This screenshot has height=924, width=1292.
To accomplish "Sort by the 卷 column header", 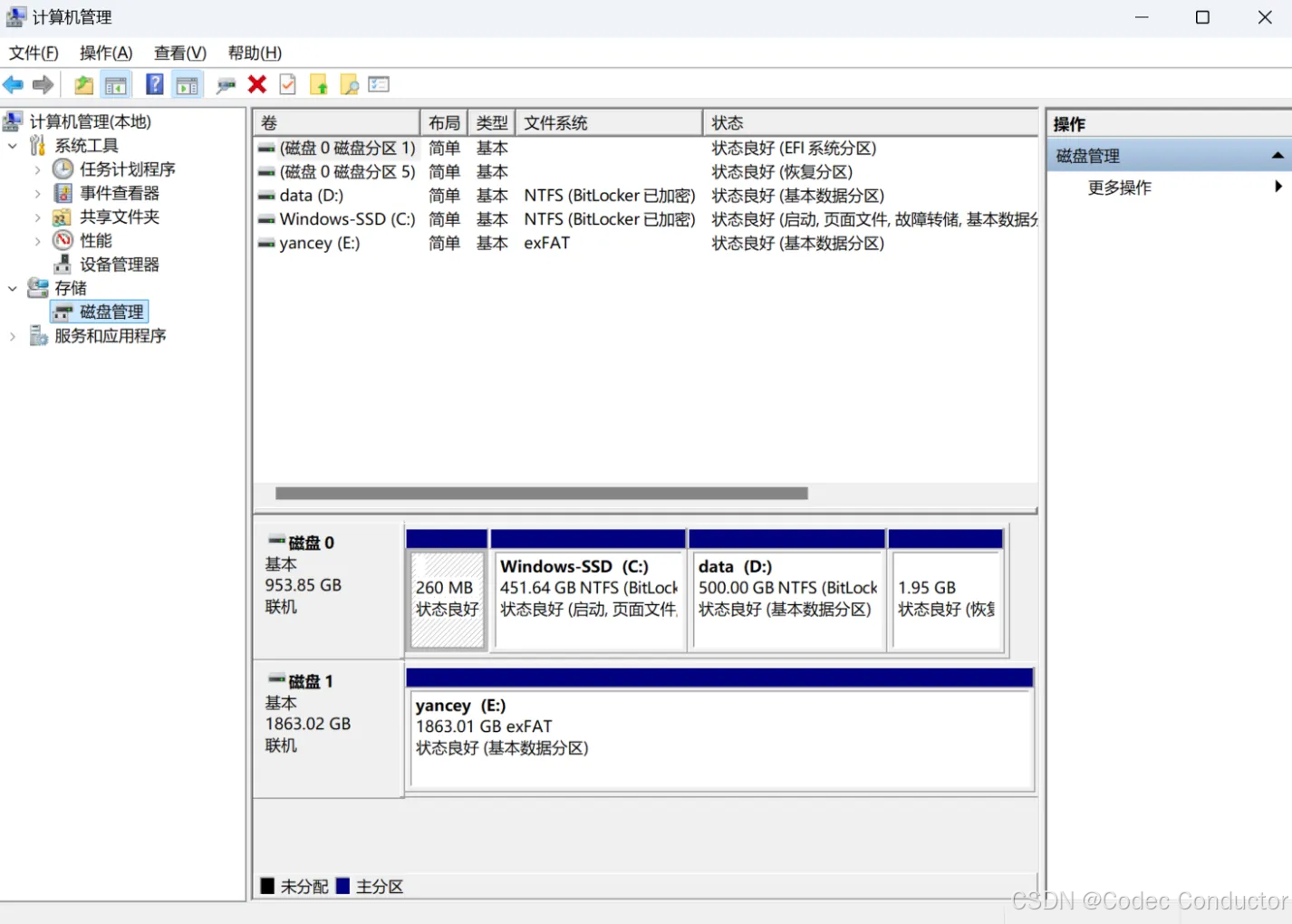I will pyautogui.click(x=337, y=123).
